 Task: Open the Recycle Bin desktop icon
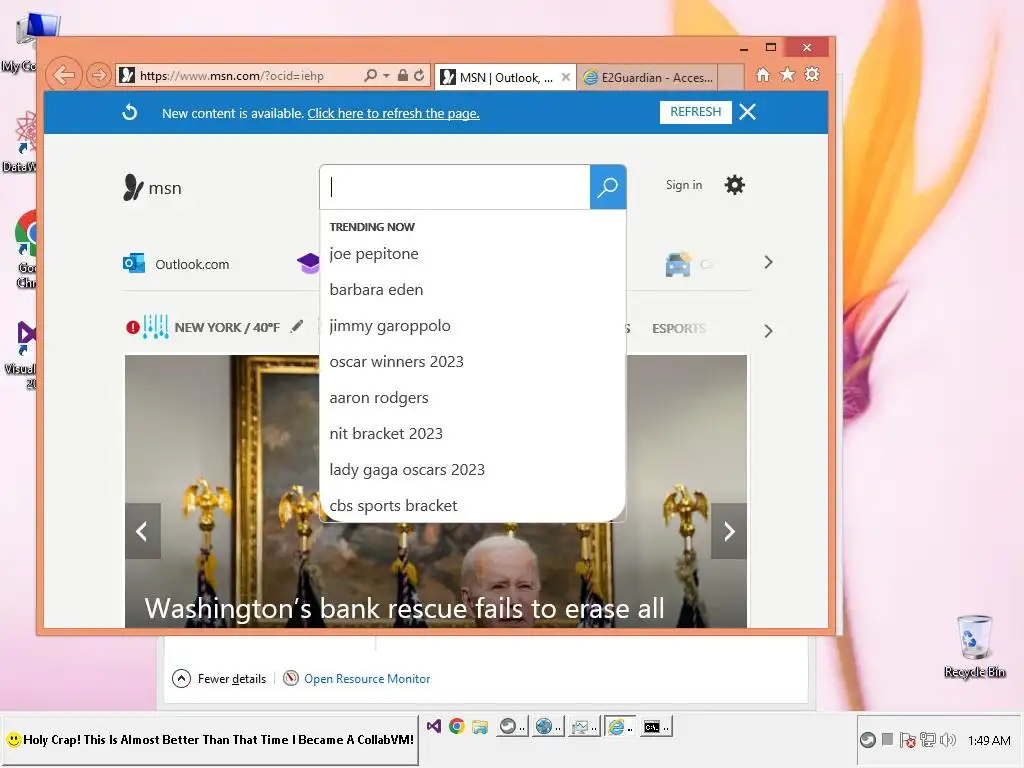pyautogui.click(x=974, y=647)
